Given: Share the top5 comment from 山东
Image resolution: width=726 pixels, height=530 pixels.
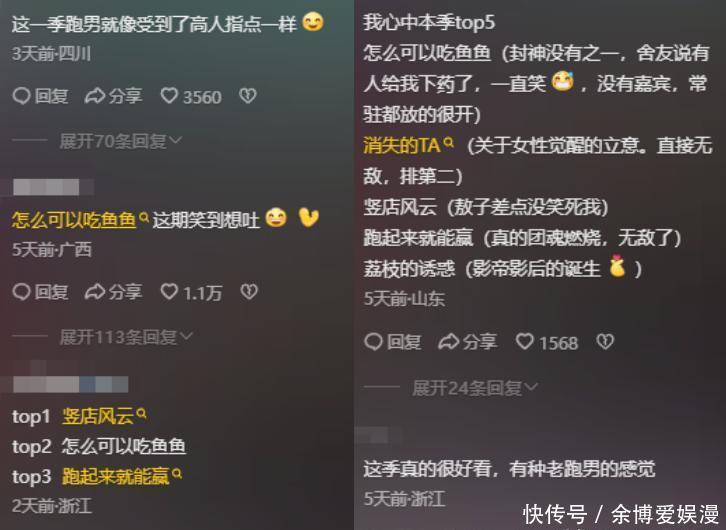Looking at the screenshot, I should coord(468,342).
